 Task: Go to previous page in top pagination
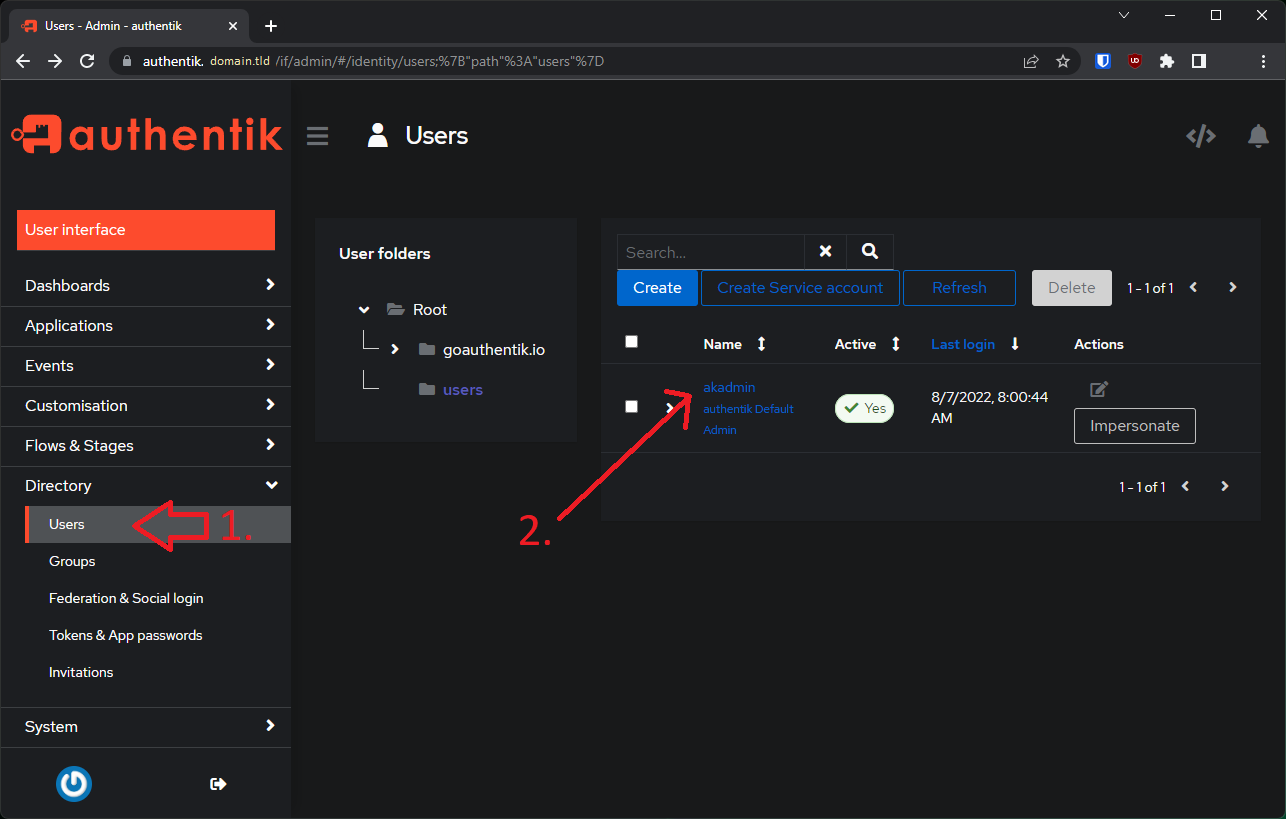pos(1193,287)
